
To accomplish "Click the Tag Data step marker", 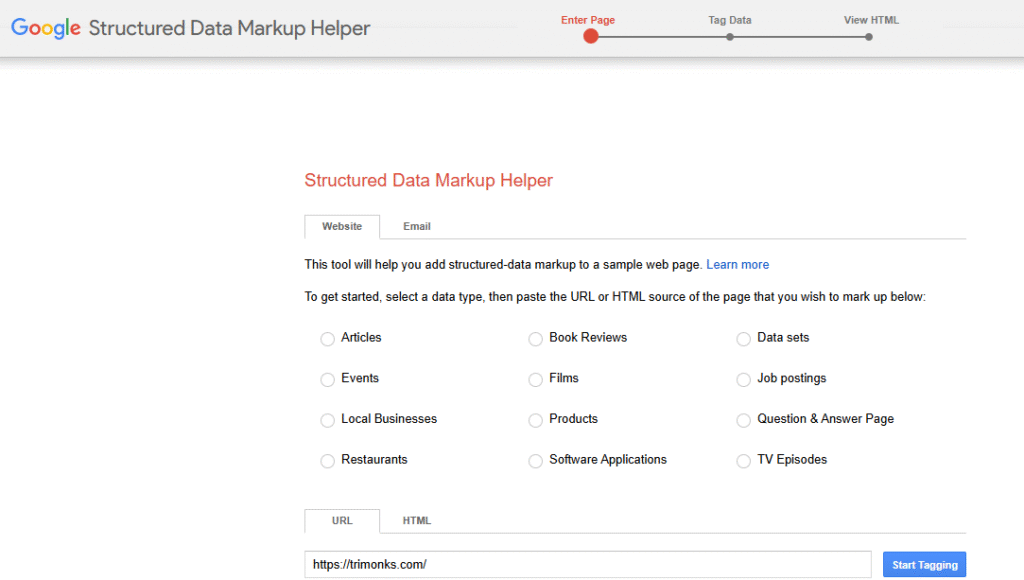I will coord(729,37).
